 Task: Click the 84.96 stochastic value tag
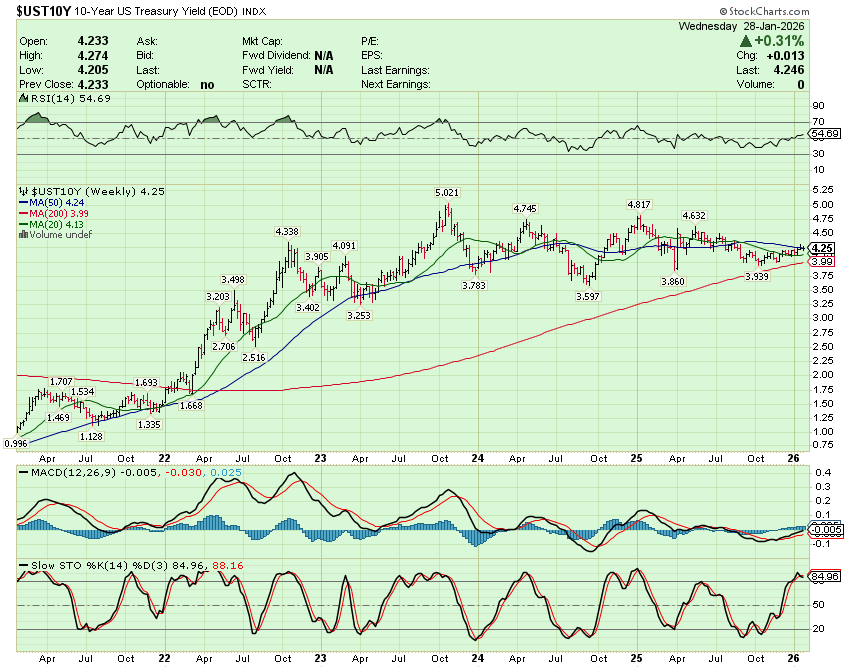click(x=823, y=576)
